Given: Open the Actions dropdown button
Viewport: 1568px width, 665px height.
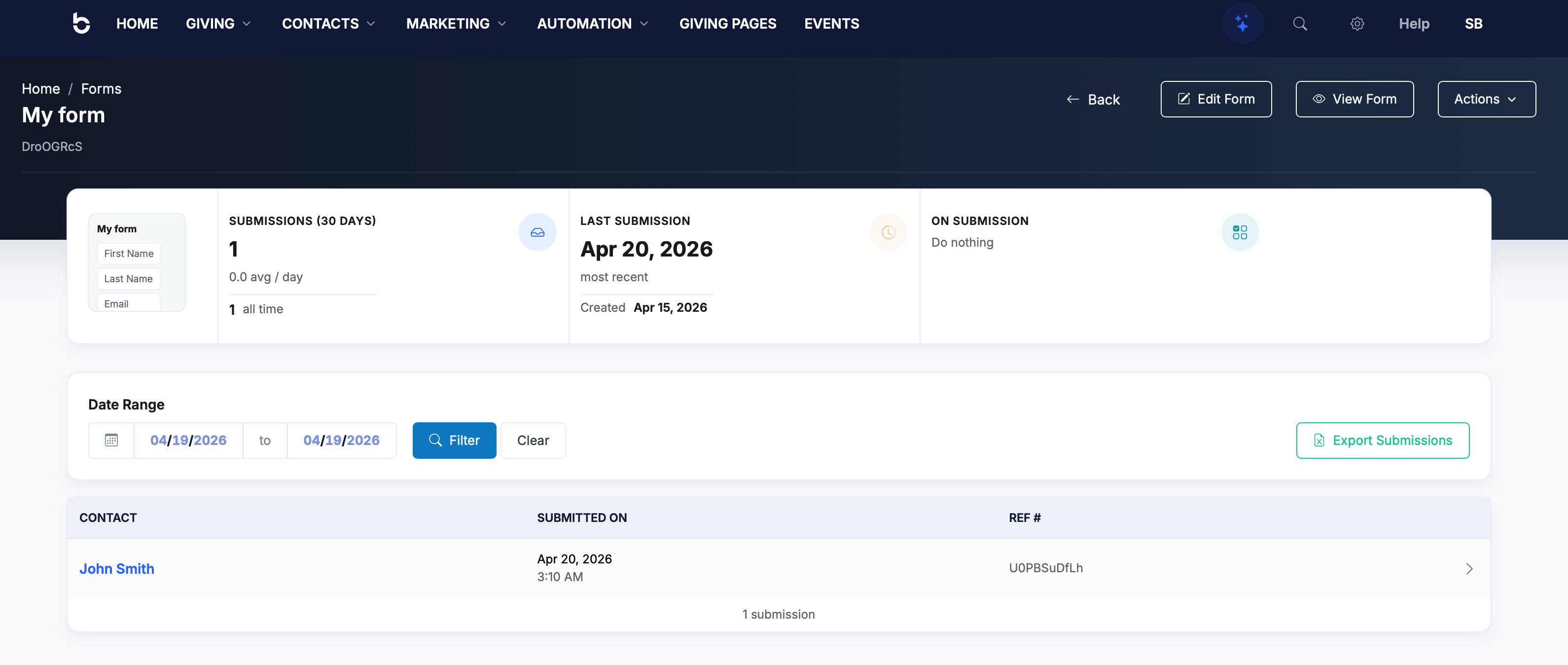Looking at the screenshot, I should 1486,99.
